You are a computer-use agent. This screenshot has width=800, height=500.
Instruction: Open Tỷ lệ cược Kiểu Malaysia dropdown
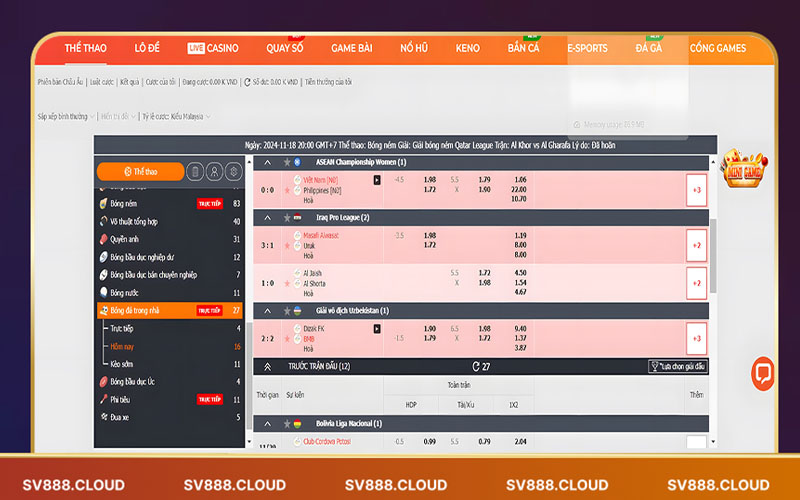pos(176,117)
